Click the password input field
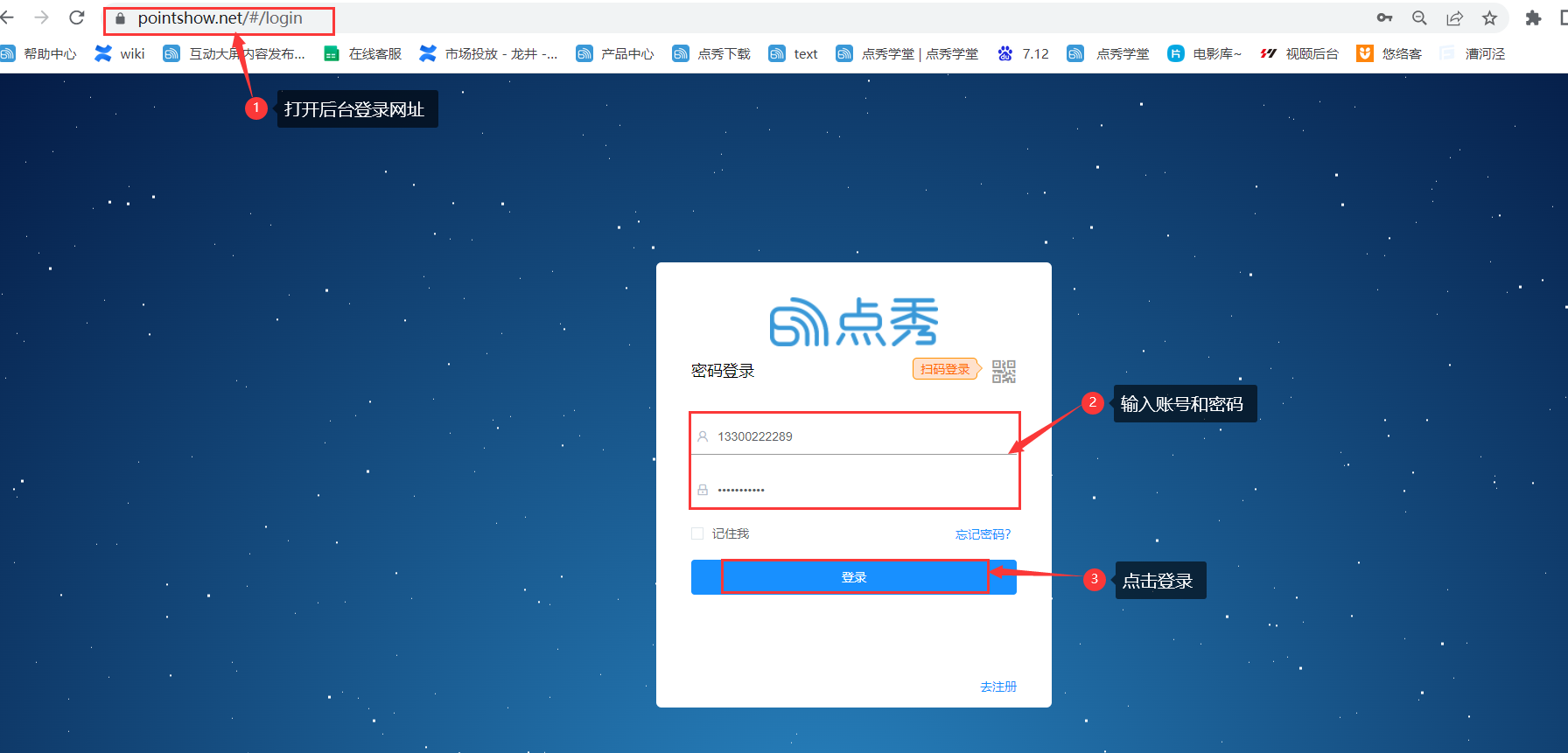Screen dimensions: 1568x753 pyautogui.click(x=854, y=490)
